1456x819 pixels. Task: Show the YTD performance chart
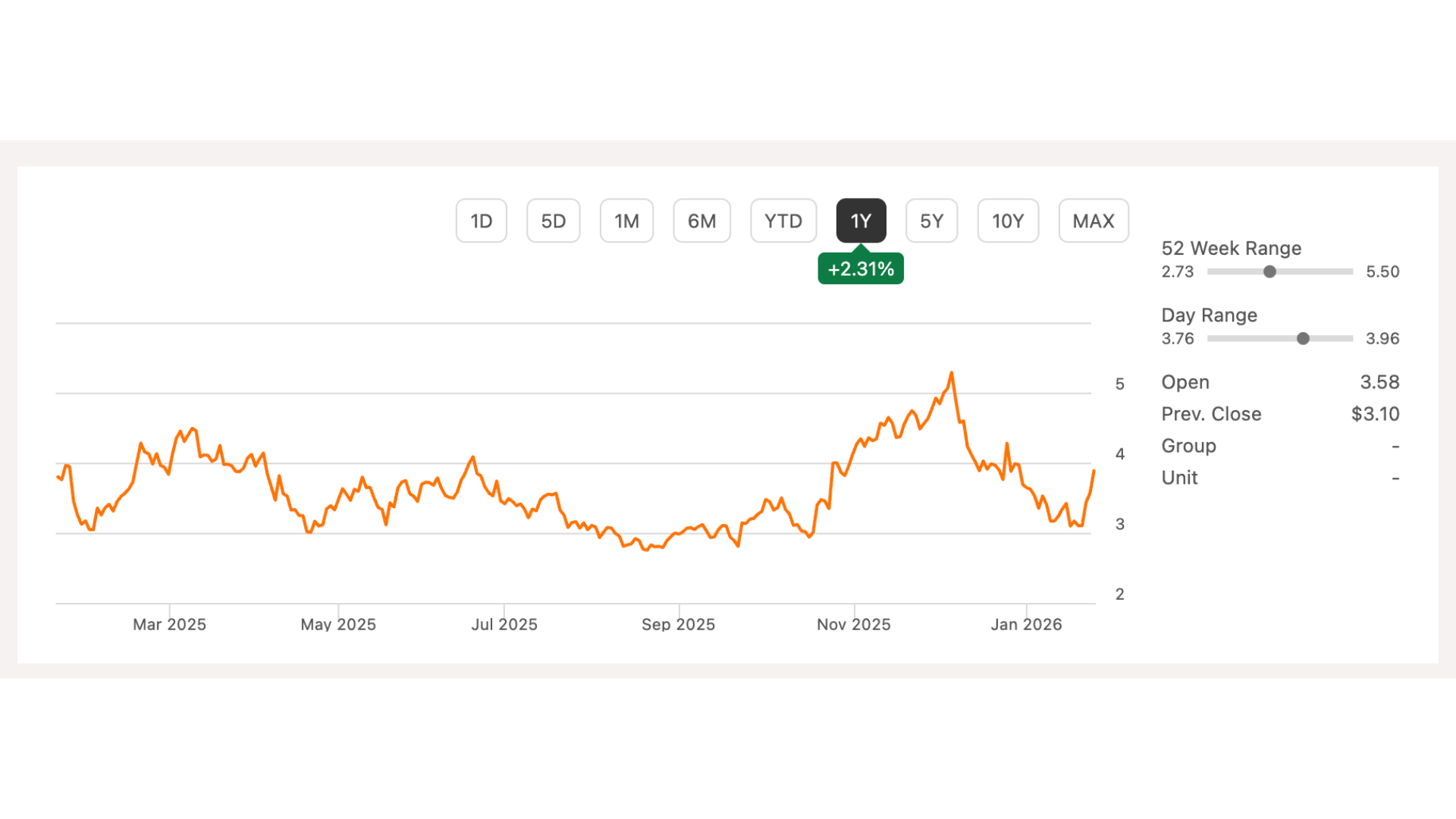783,221
